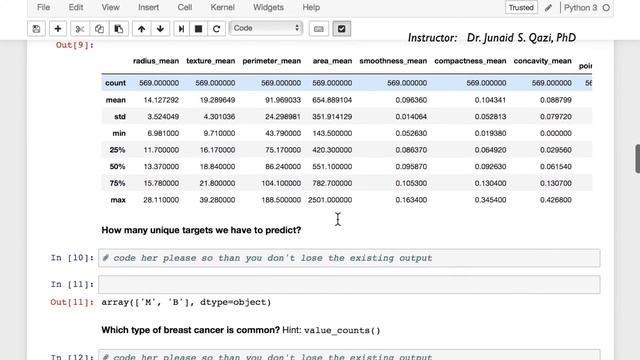Open the Help menu

(311, 7)
